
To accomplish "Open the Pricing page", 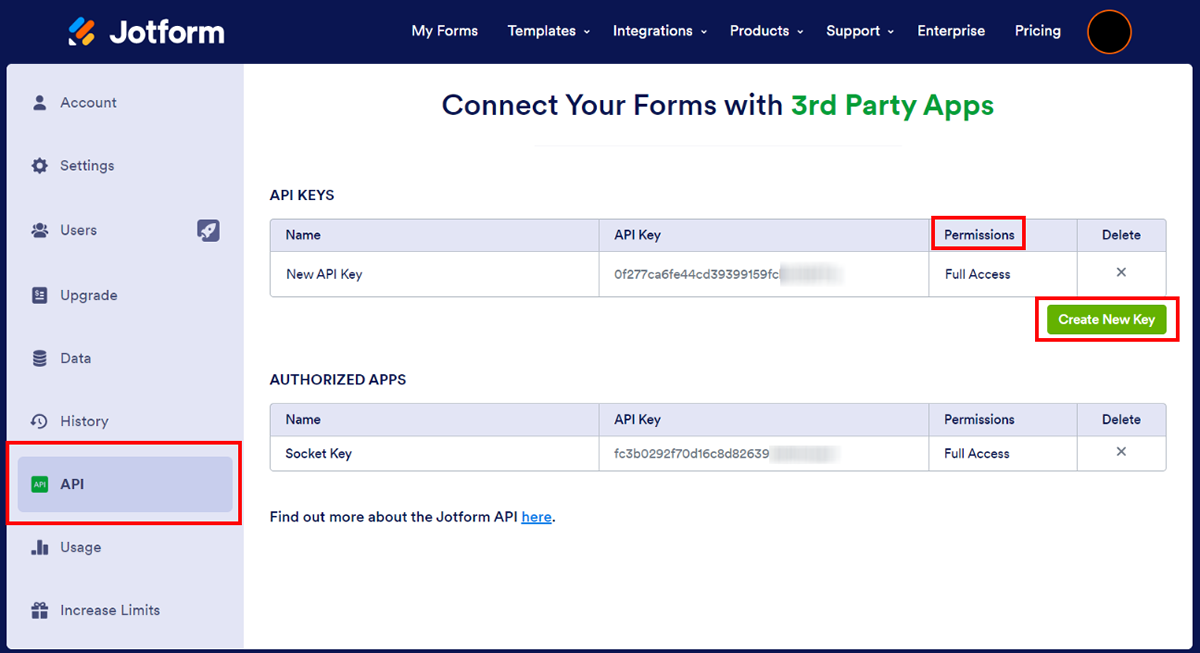I will pos(1037,31).
